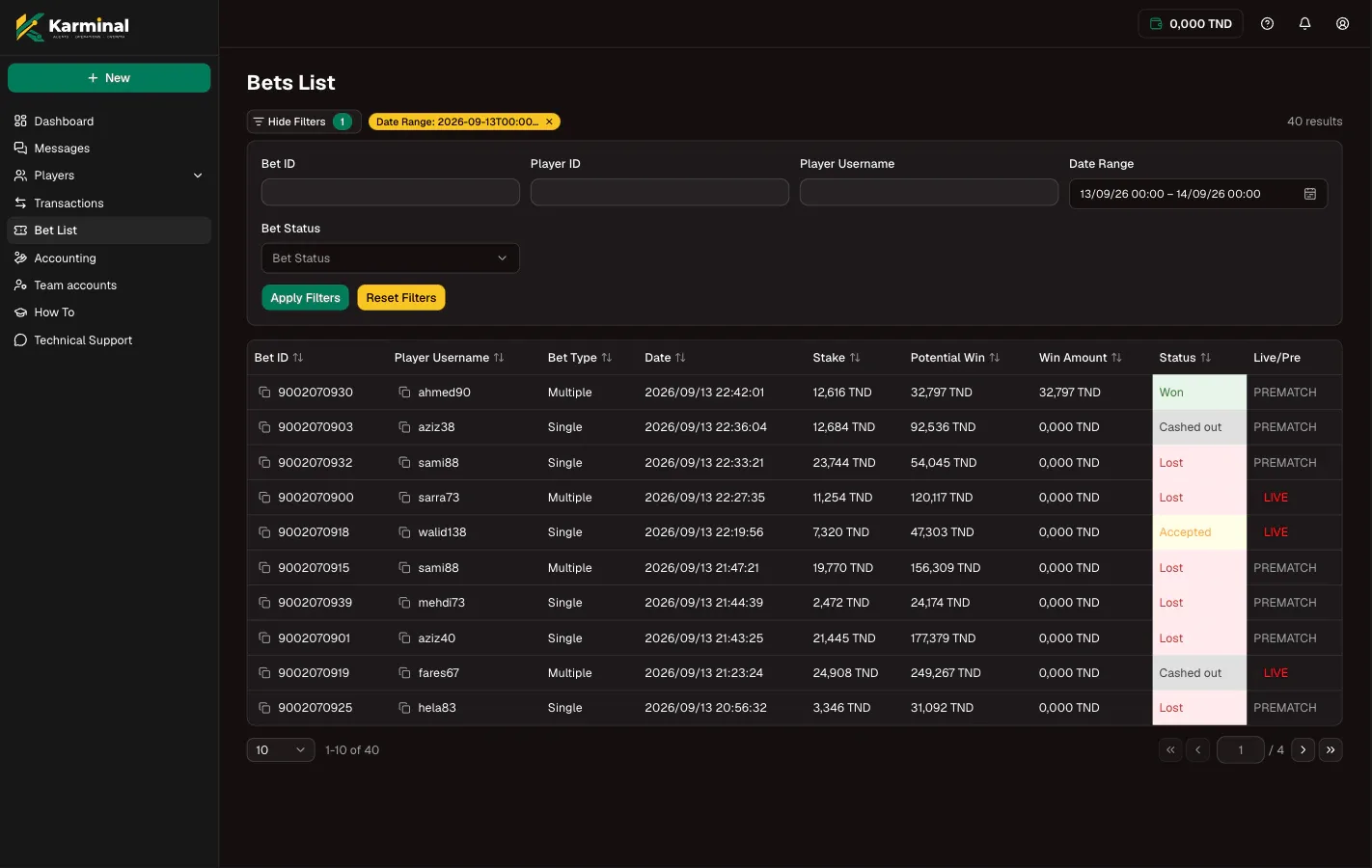Open the Date Range calendar icon

click(1310, 194)
